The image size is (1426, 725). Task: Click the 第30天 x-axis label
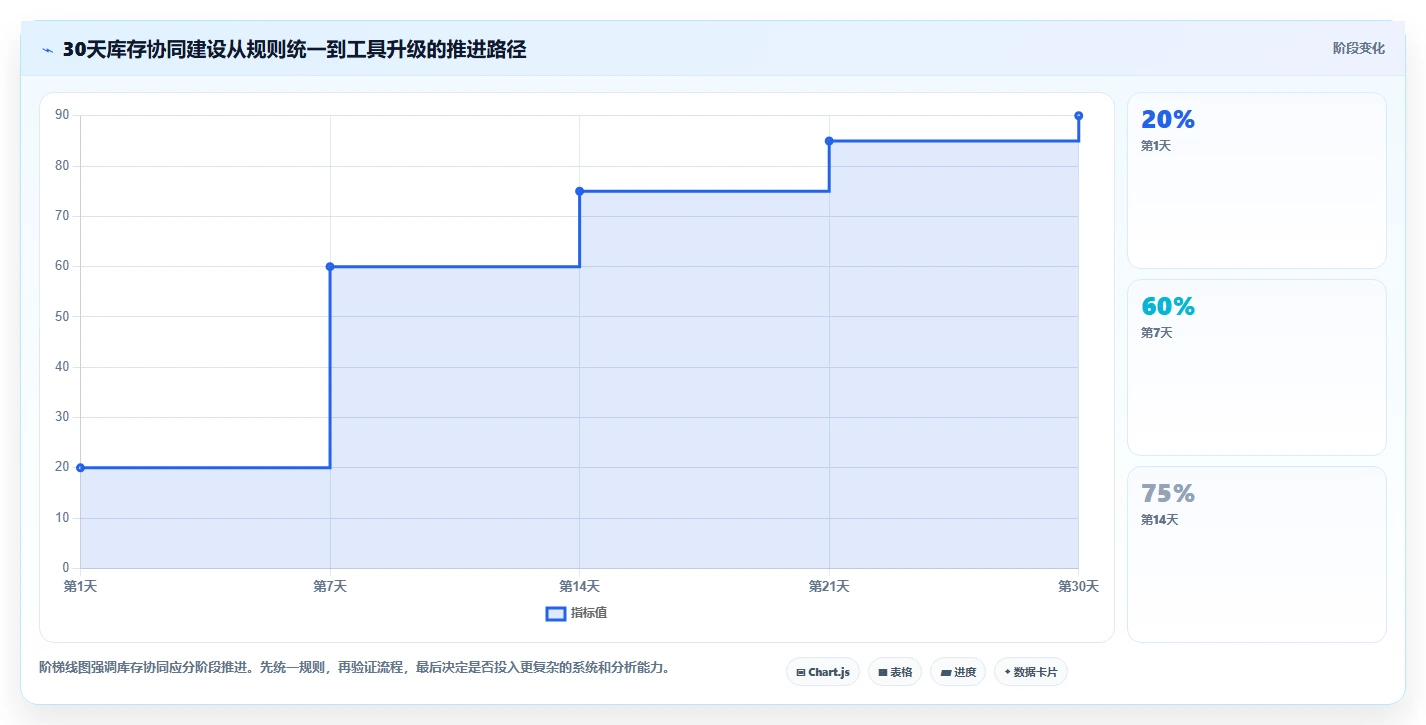click(1078, 587)
